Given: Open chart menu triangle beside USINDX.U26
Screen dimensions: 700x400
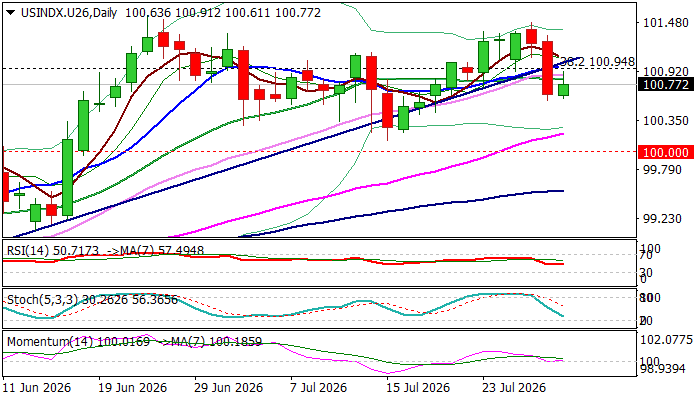Looking at the screenshot, I should point(11,13).
